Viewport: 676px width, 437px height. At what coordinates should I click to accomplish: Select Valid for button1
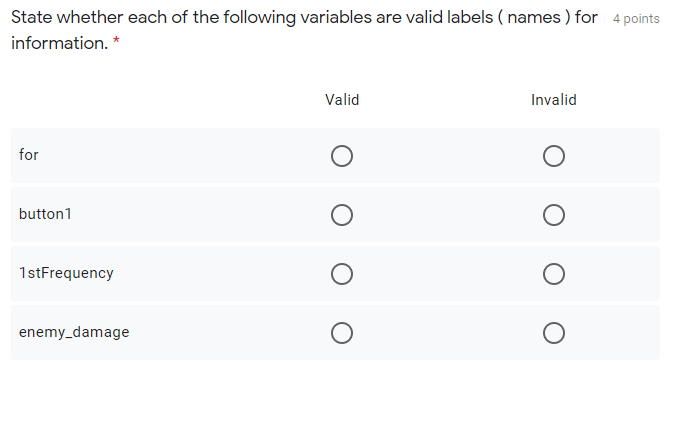(x=342, y=215)
